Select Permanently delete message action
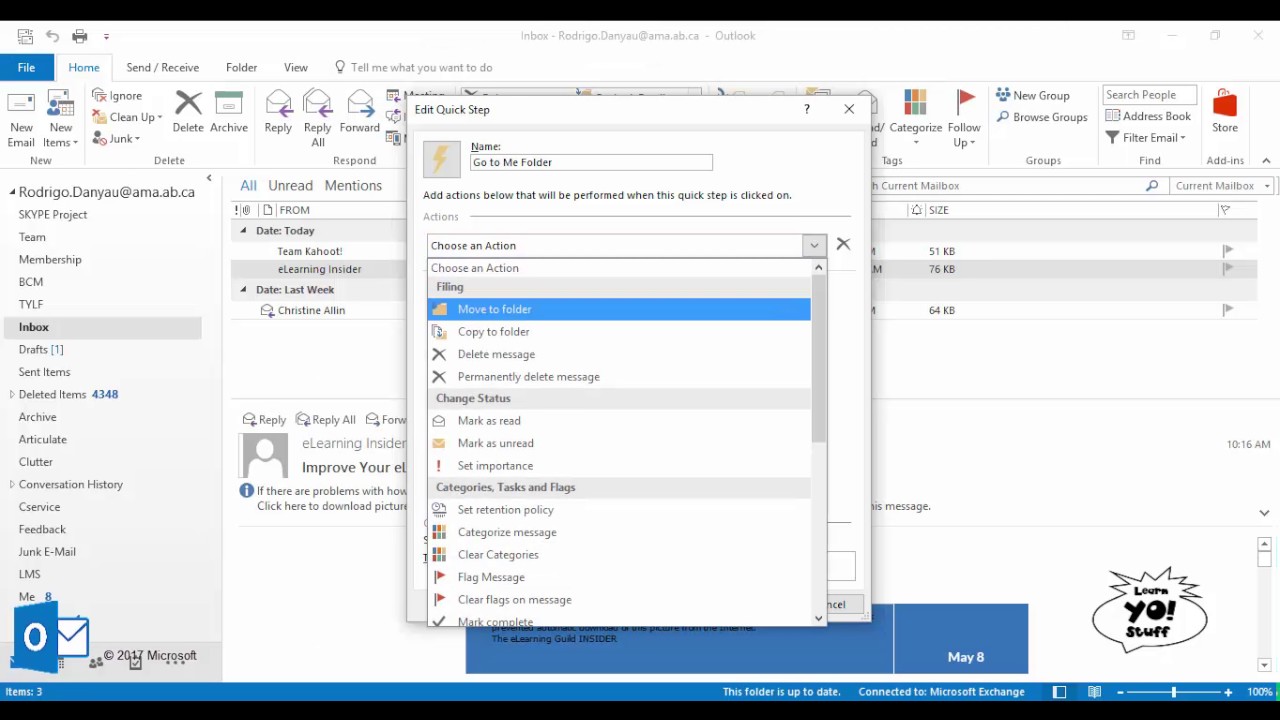The height and width of the screenshot is (720, 1280). coord(619,377)
